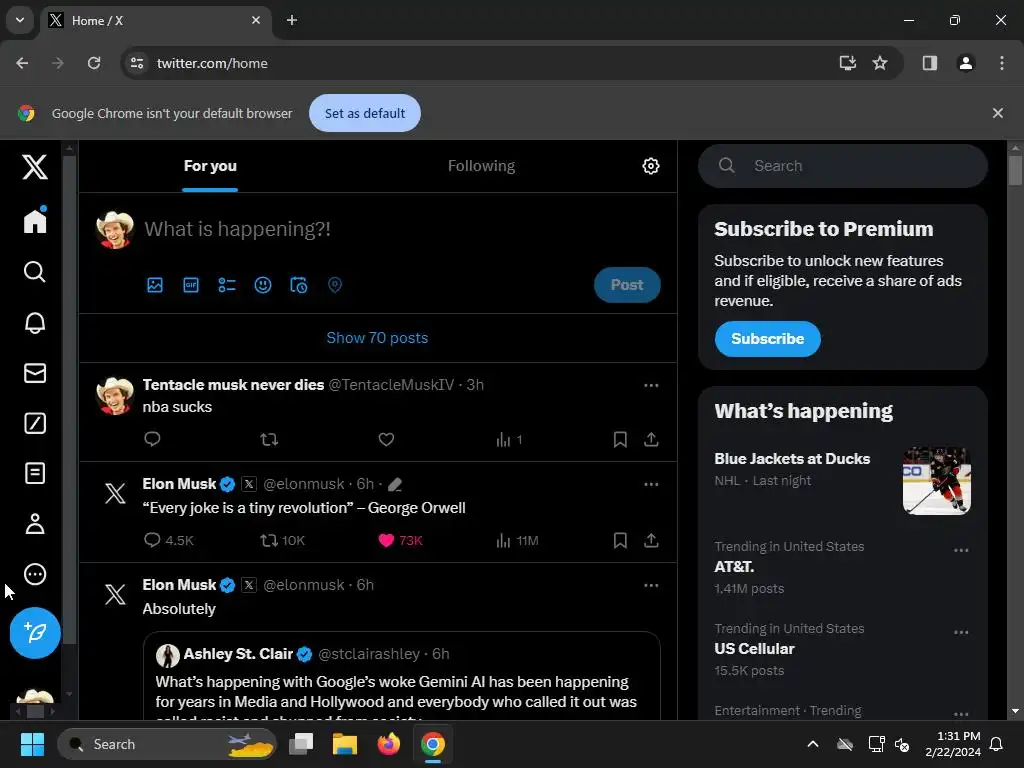This screenshot has height=768, width=1024.
Task: Schedule post icon in composer
Action: tap(298, 285)
